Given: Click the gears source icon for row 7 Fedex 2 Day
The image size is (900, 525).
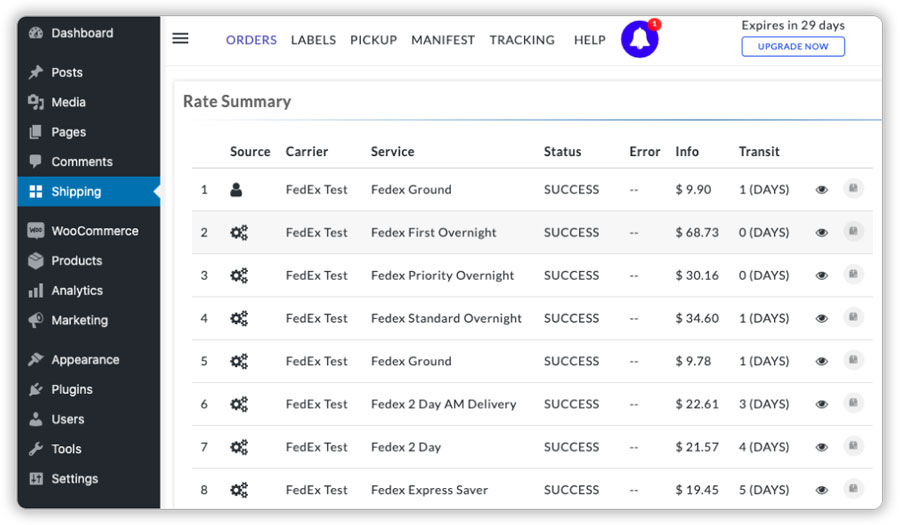Looking at the screenshot, I should click(239, 447).
